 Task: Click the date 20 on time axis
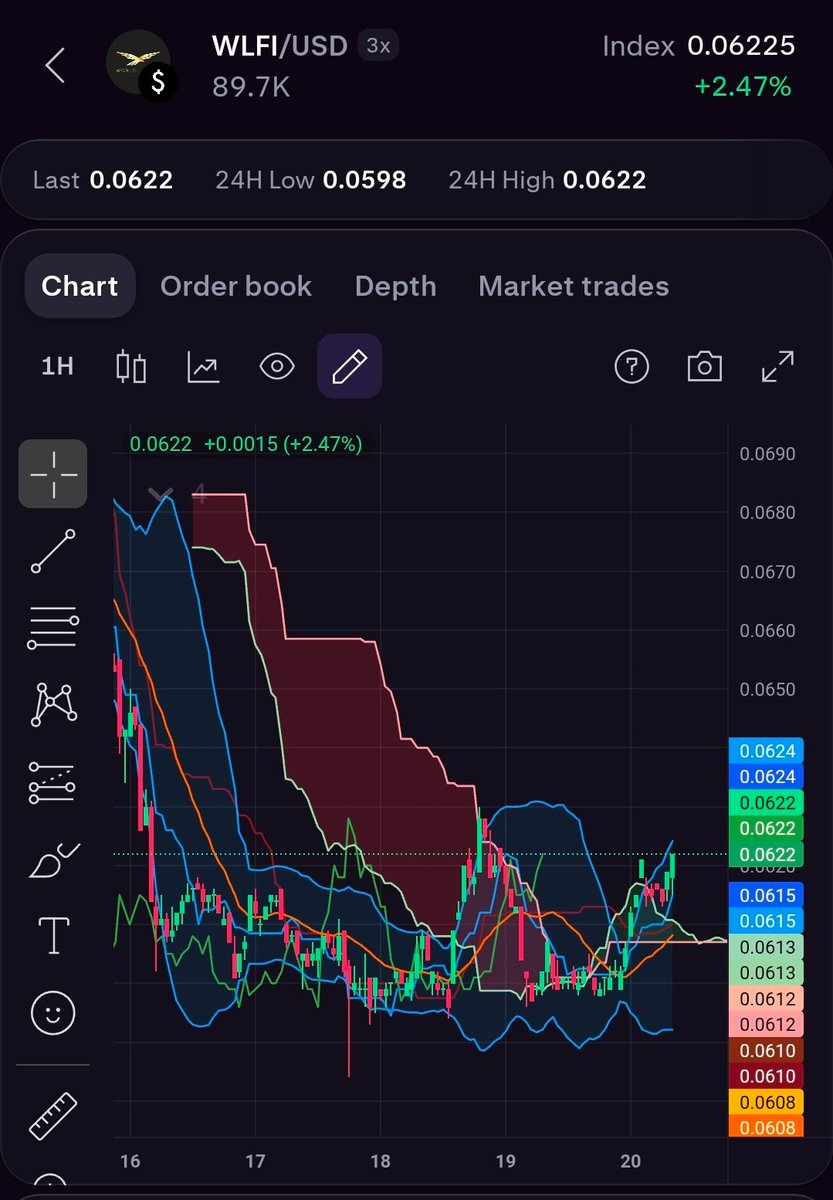click(630, 1161)
